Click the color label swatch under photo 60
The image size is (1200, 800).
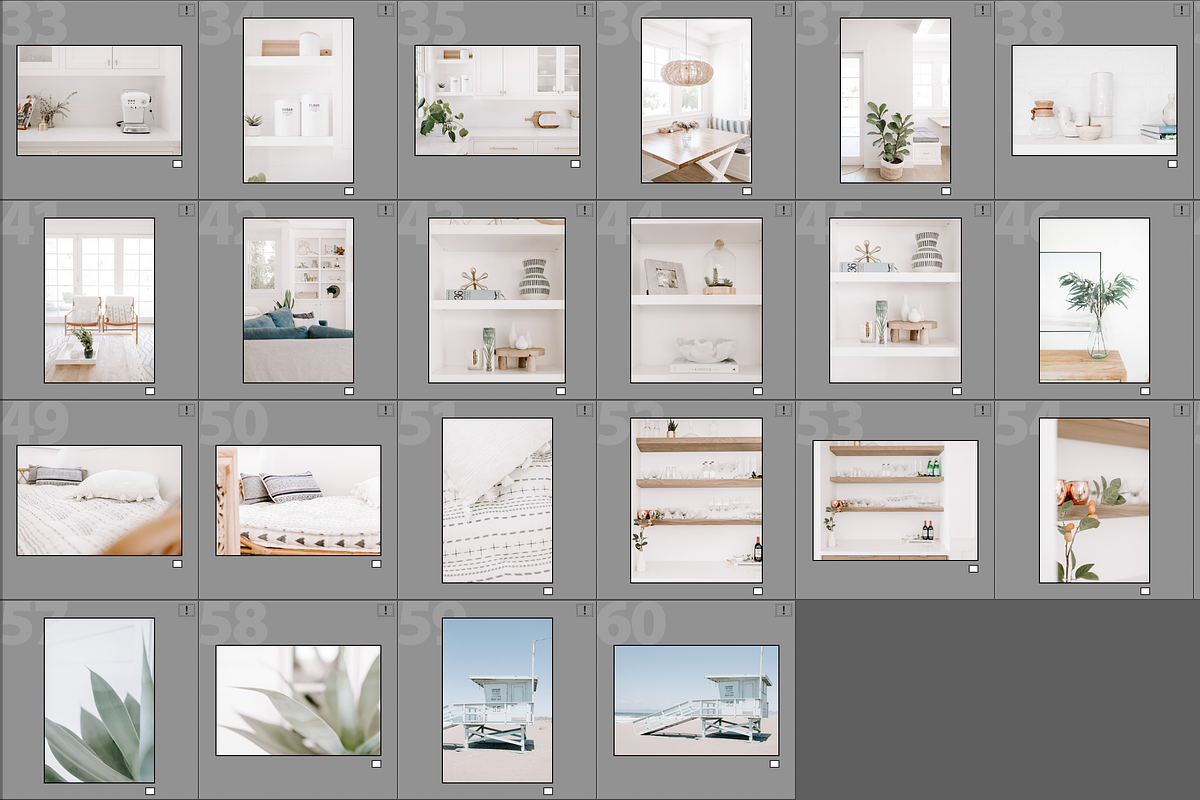point(774,763)
